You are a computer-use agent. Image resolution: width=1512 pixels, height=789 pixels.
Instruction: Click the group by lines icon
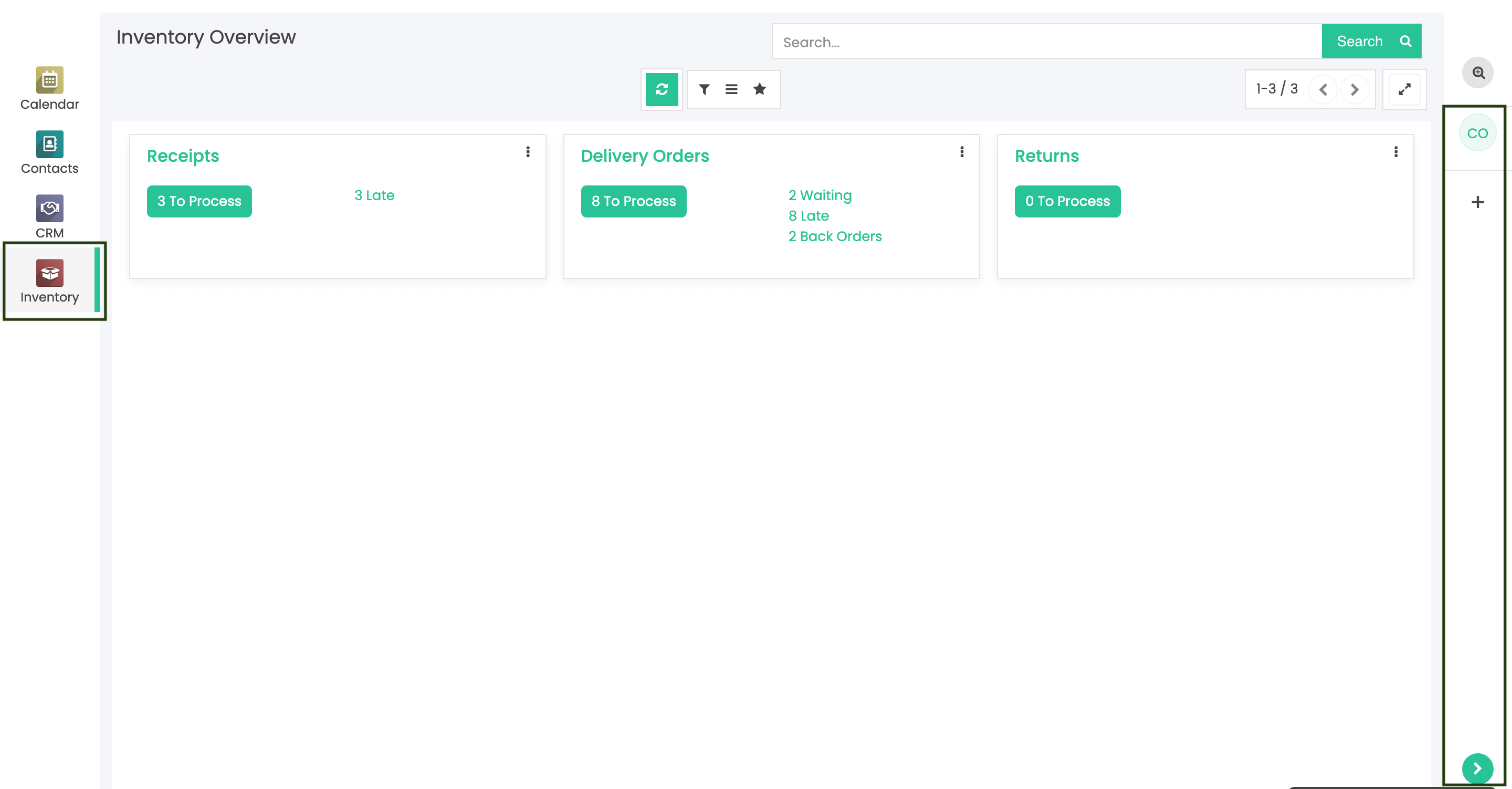(x=731, y=89)
